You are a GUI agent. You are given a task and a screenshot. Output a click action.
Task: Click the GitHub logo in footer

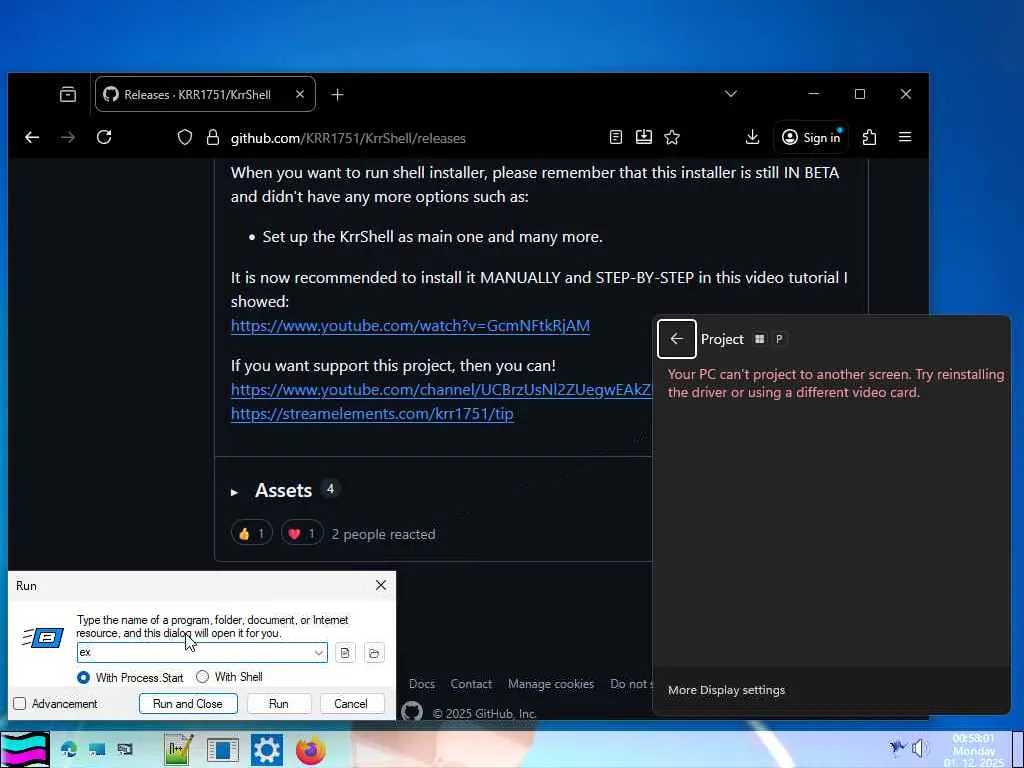click(412, 711)
